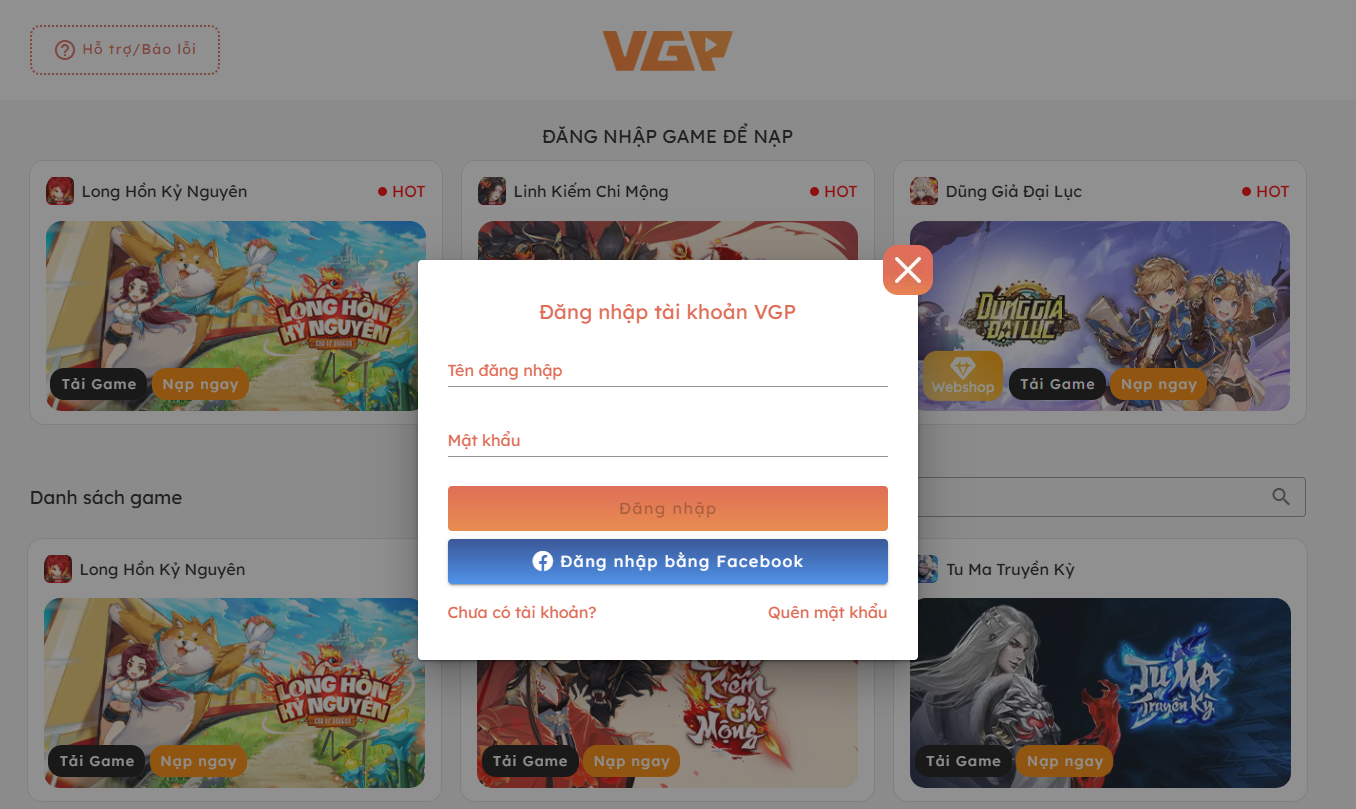
Task: Click the question mark help icon
Action: 65,50
